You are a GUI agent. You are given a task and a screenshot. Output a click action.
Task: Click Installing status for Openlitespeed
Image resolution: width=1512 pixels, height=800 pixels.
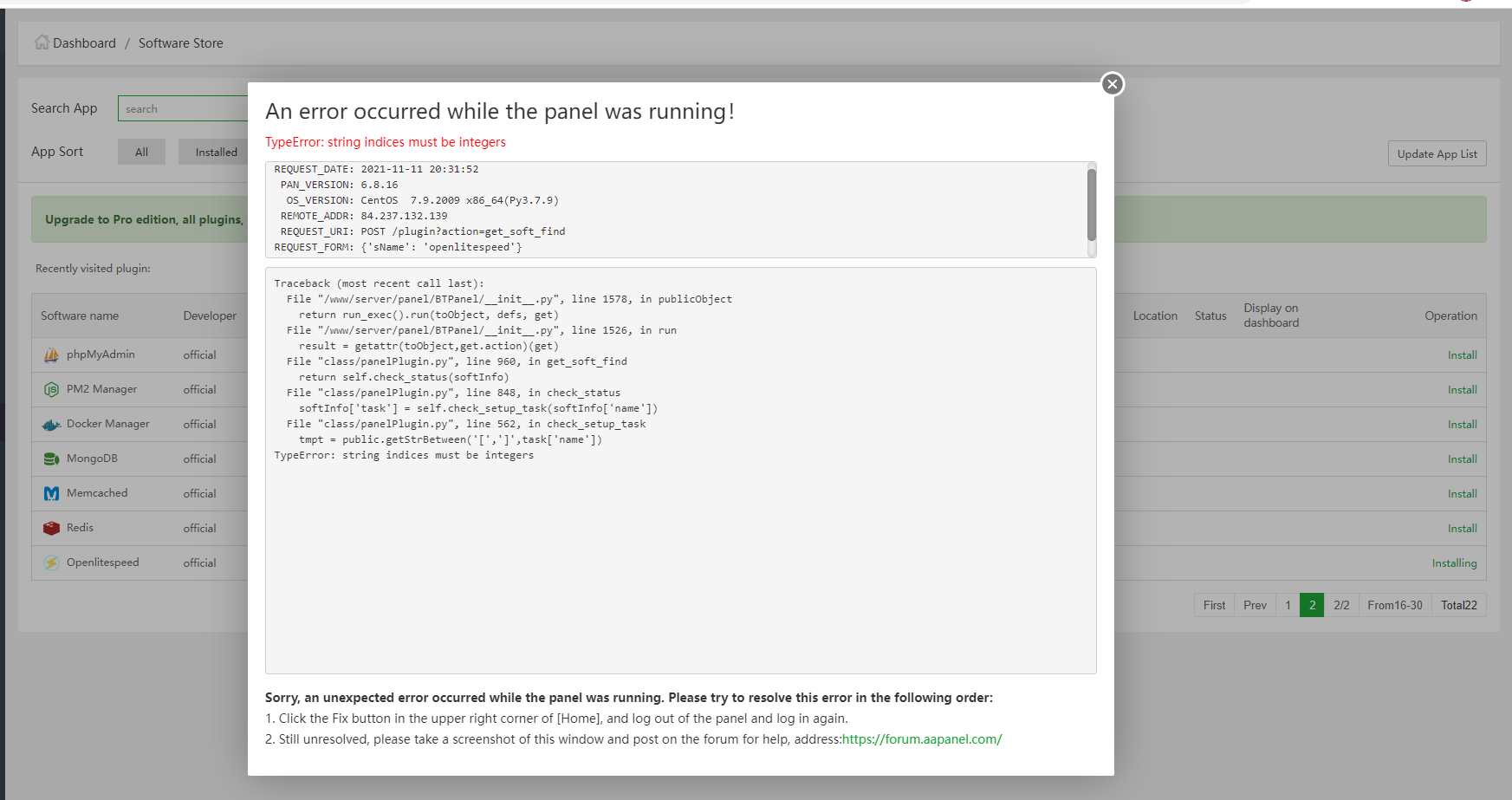tap(1454, 563)
